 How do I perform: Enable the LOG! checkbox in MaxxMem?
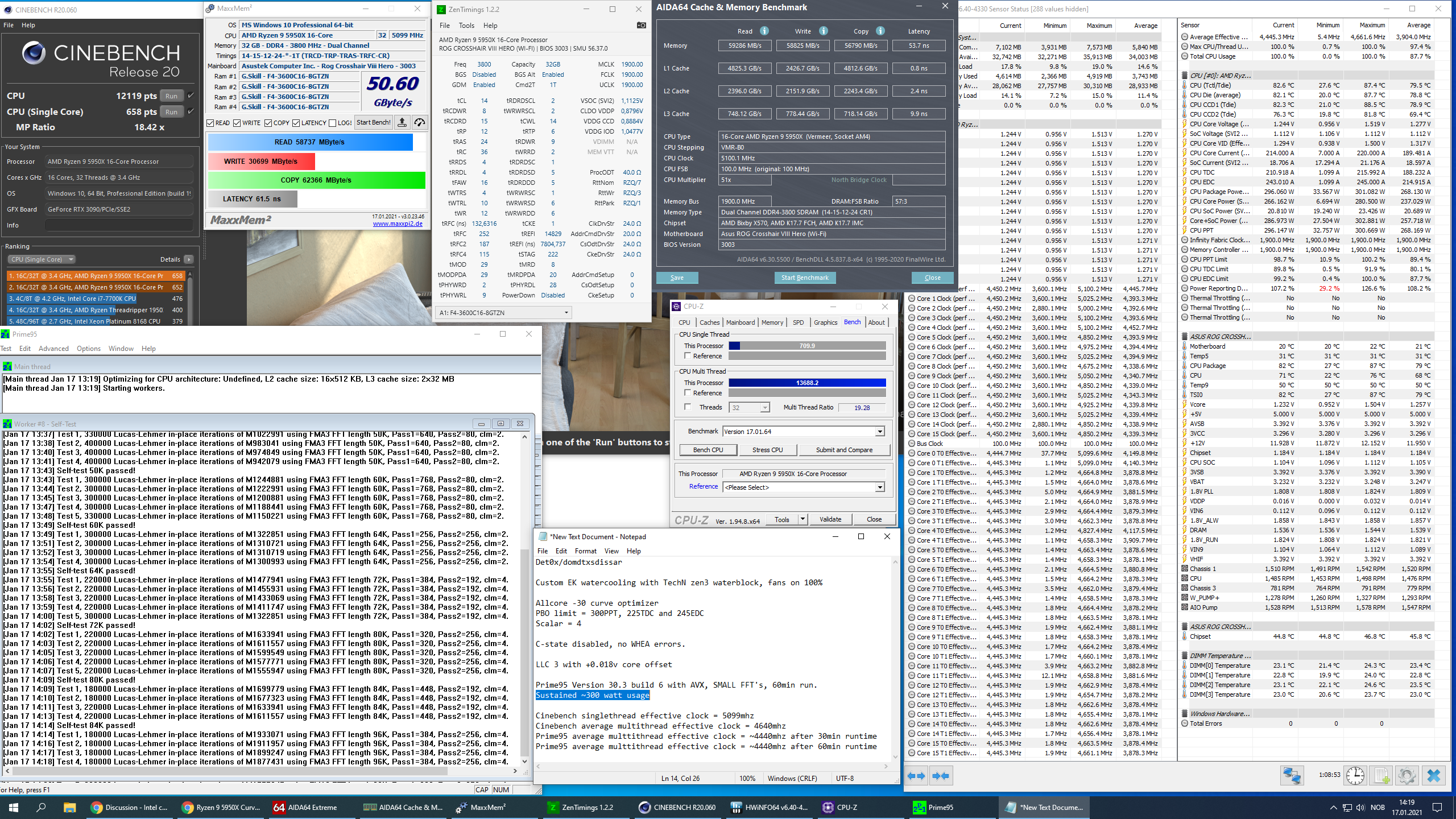(x=333, y=123)
